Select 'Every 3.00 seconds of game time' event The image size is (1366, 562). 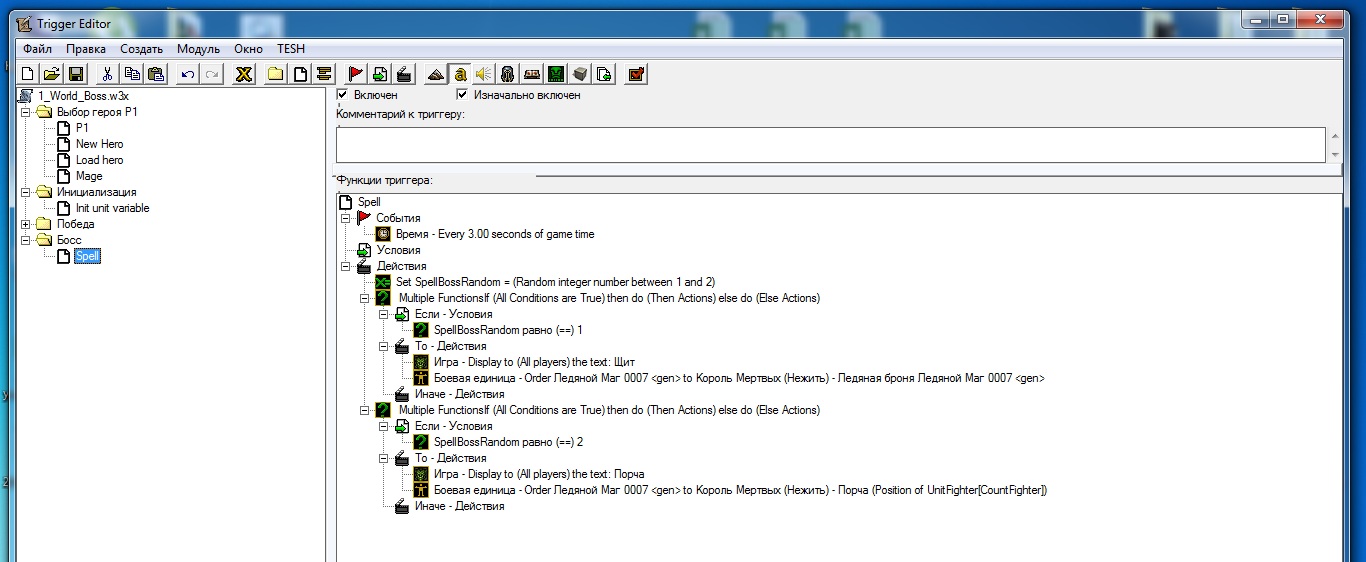tap(495, 234)
